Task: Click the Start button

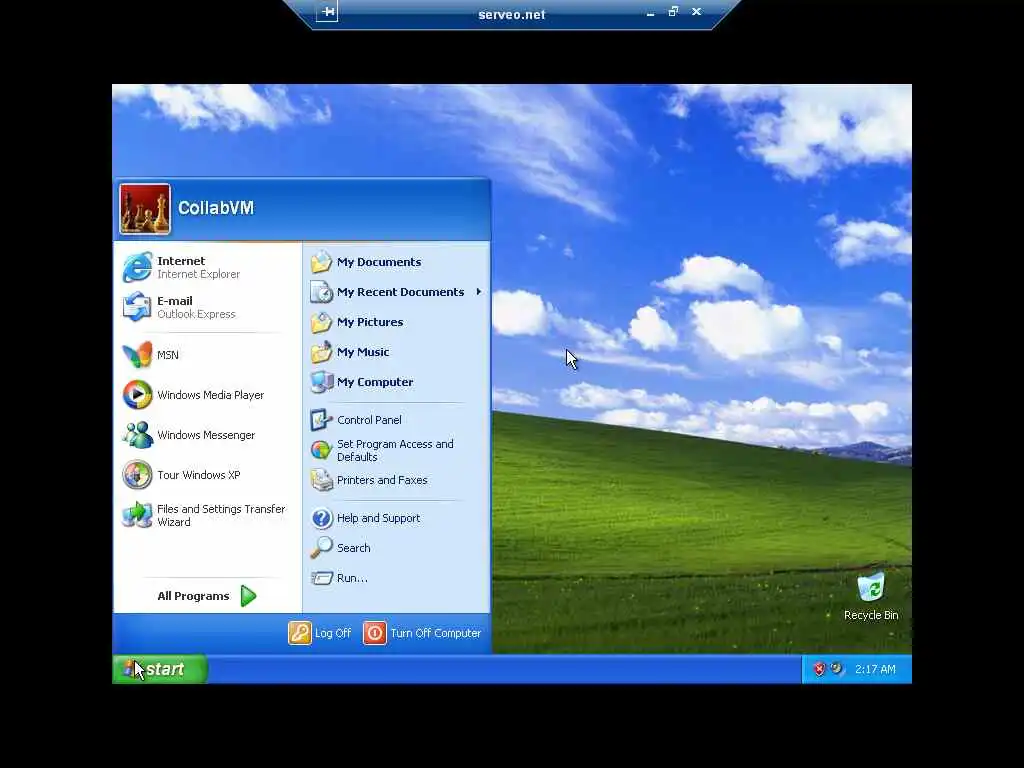Action: click(159, 669)
